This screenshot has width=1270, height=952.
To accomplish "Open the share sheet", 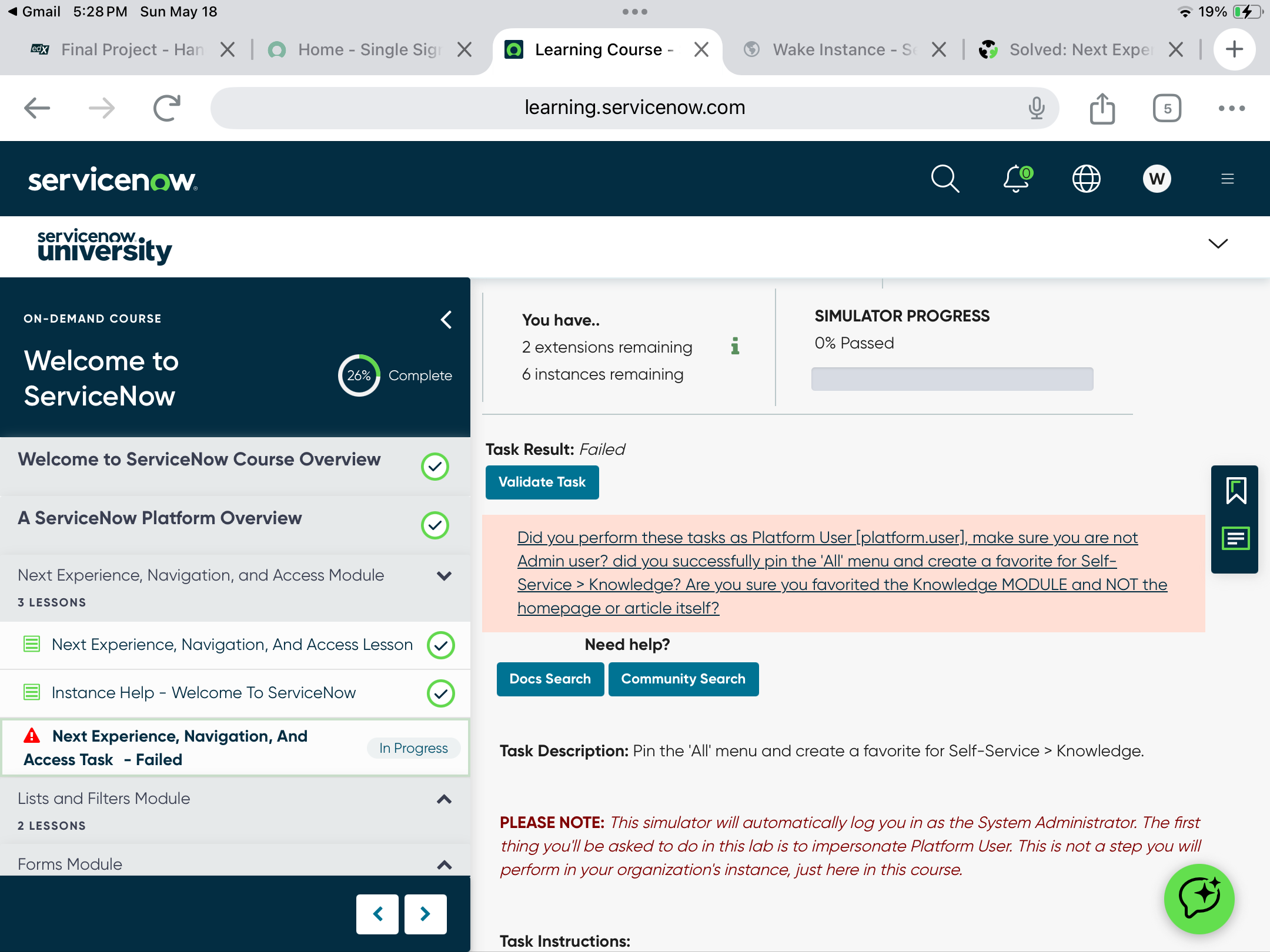I will (x=1102, y=108).
